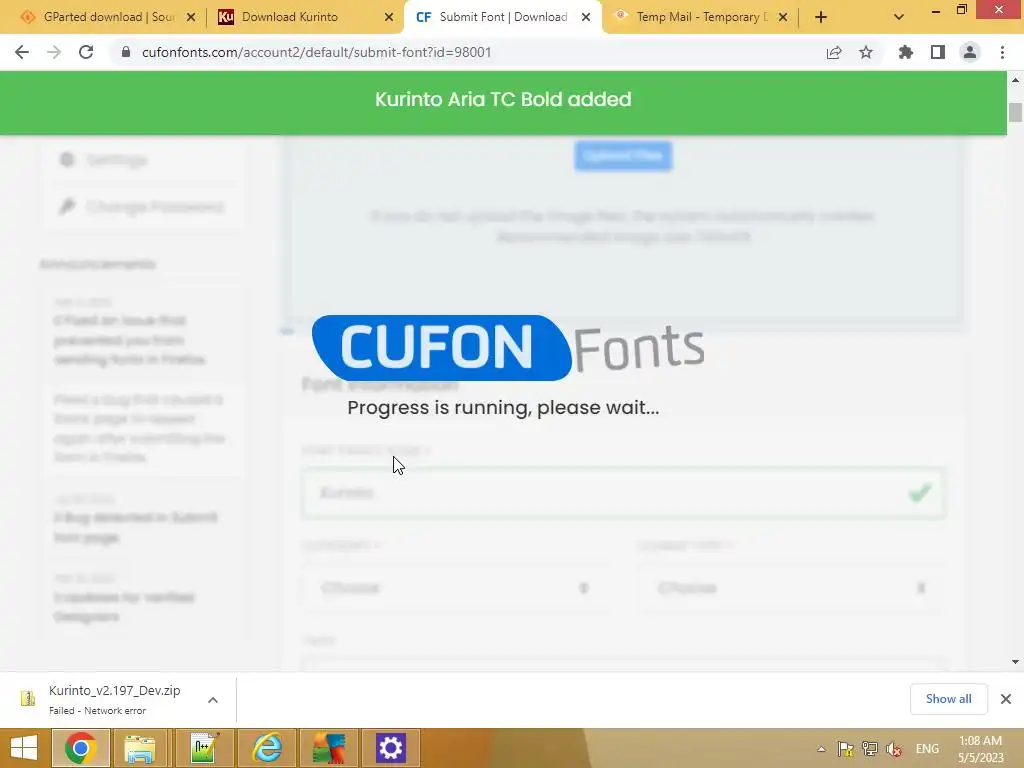
Task: Open the License Type Choose dropdown
Action: 791,588
